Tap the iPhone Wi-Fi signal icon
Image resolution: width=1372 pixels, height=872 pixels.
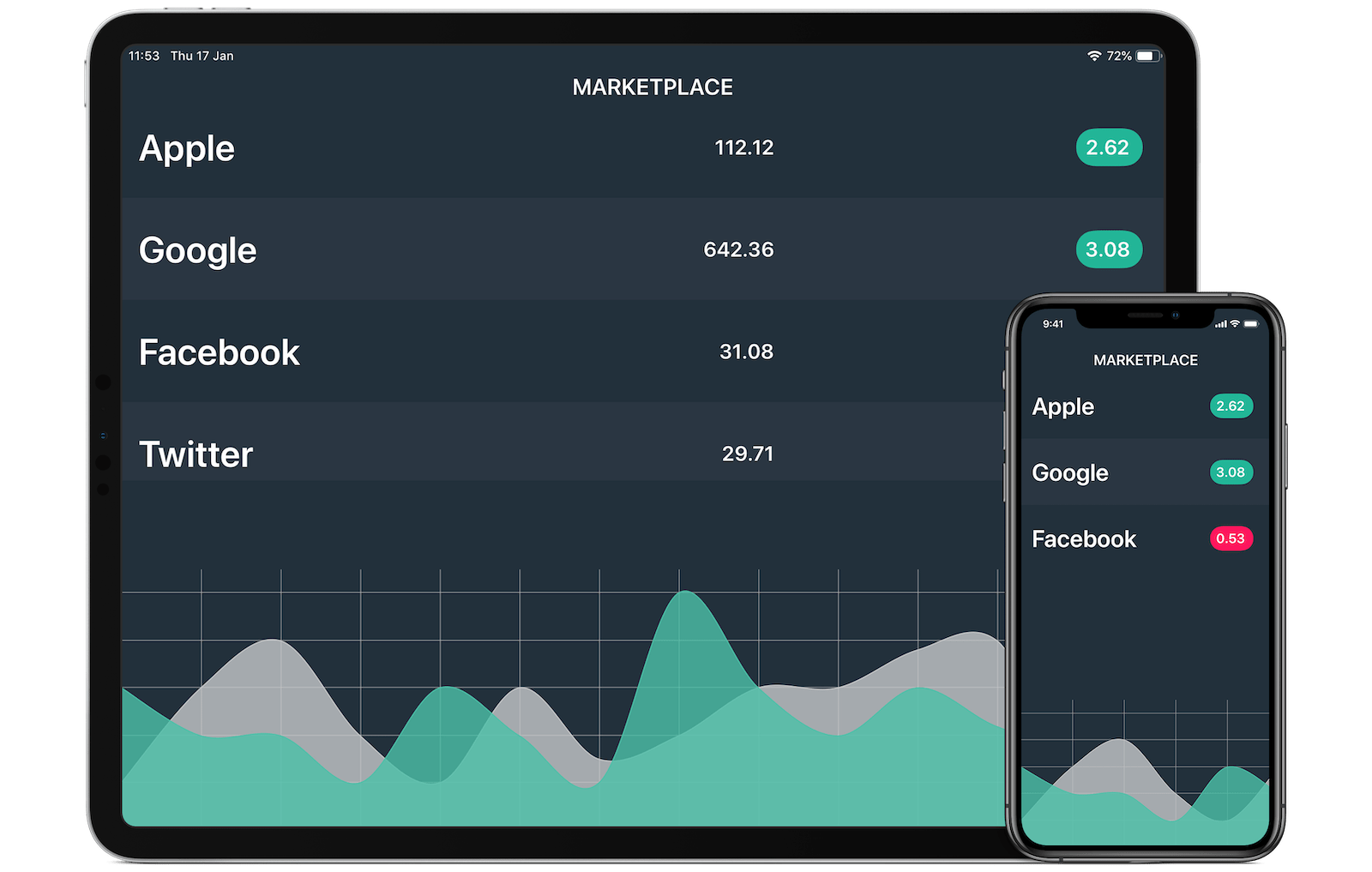point(1235,324)
